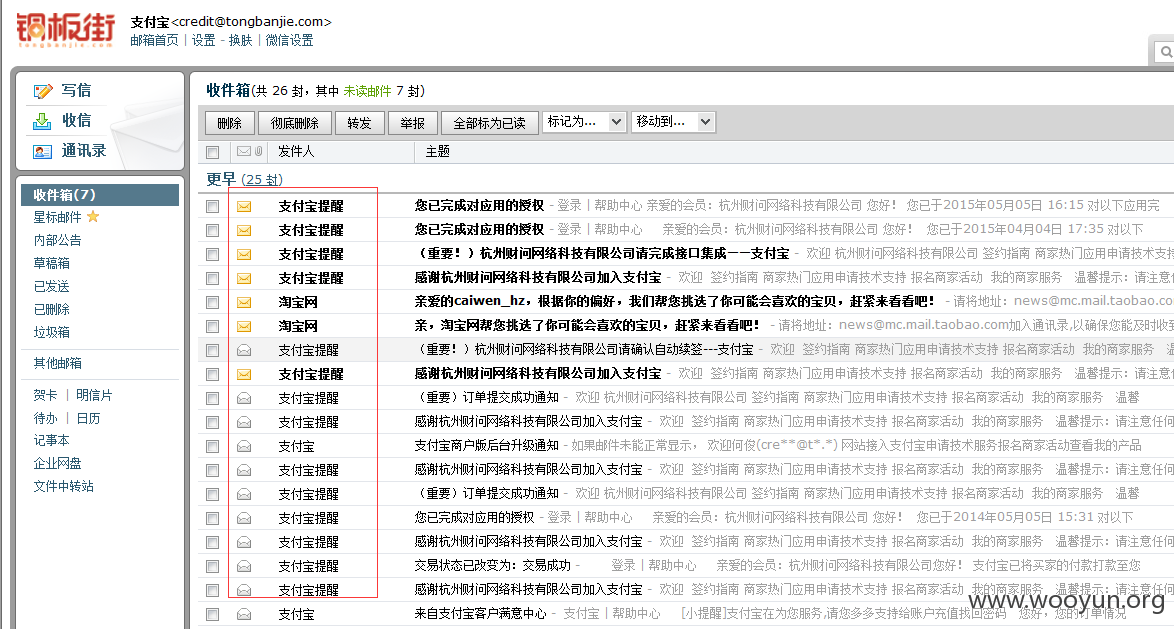This screenshot has height=629, width=1174.
Task: Check the box for 请确认自动续签 mail
Action: pyautogui.click(x=213, y=350)
